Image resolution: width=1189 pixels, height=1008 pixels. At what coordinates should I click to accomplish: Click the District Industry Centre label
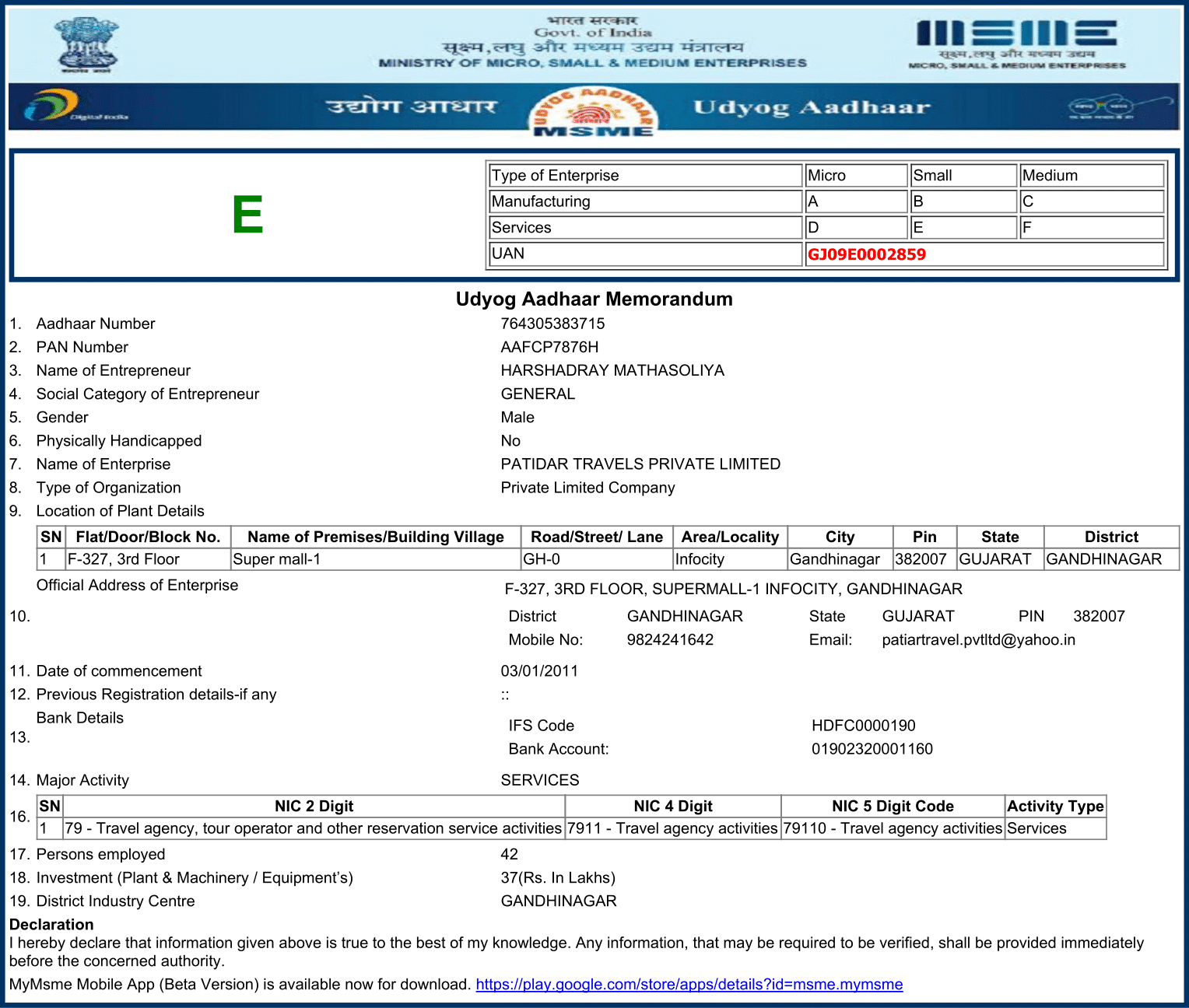[115, 901]
